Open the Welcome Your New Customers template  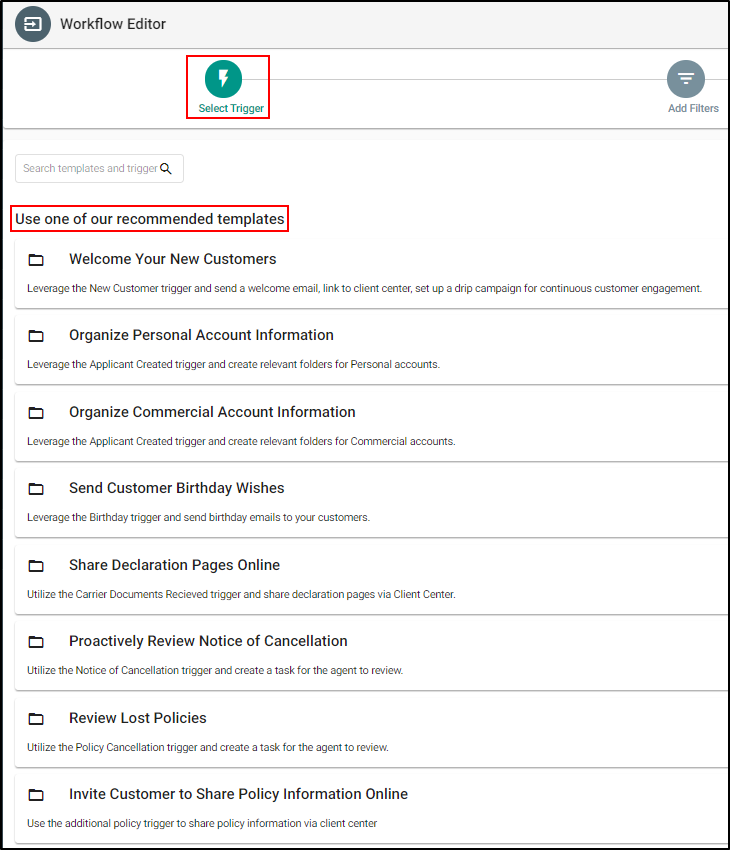click(x=172, y=259)
